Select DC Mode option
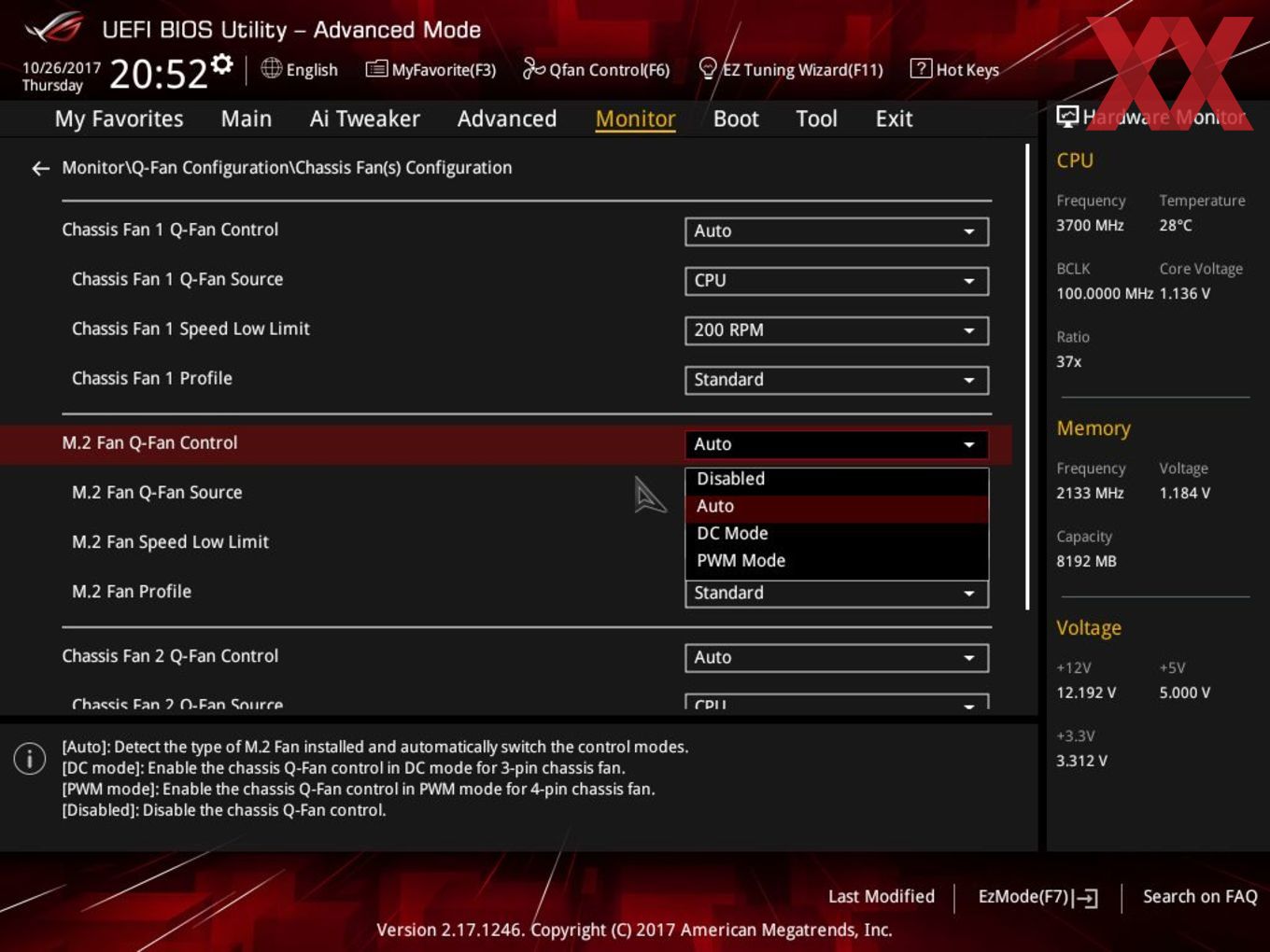This screenshot has width=1270, height=952. pos(837,534)
